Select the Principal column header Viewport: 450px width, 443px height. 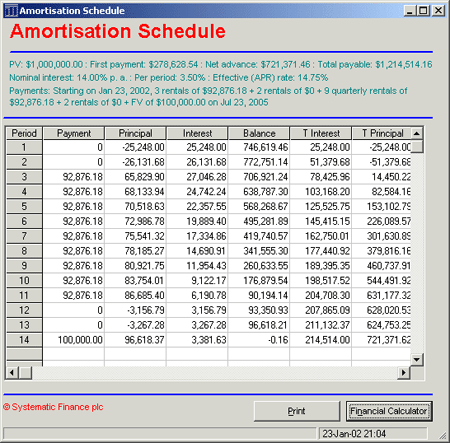point(136,133)
